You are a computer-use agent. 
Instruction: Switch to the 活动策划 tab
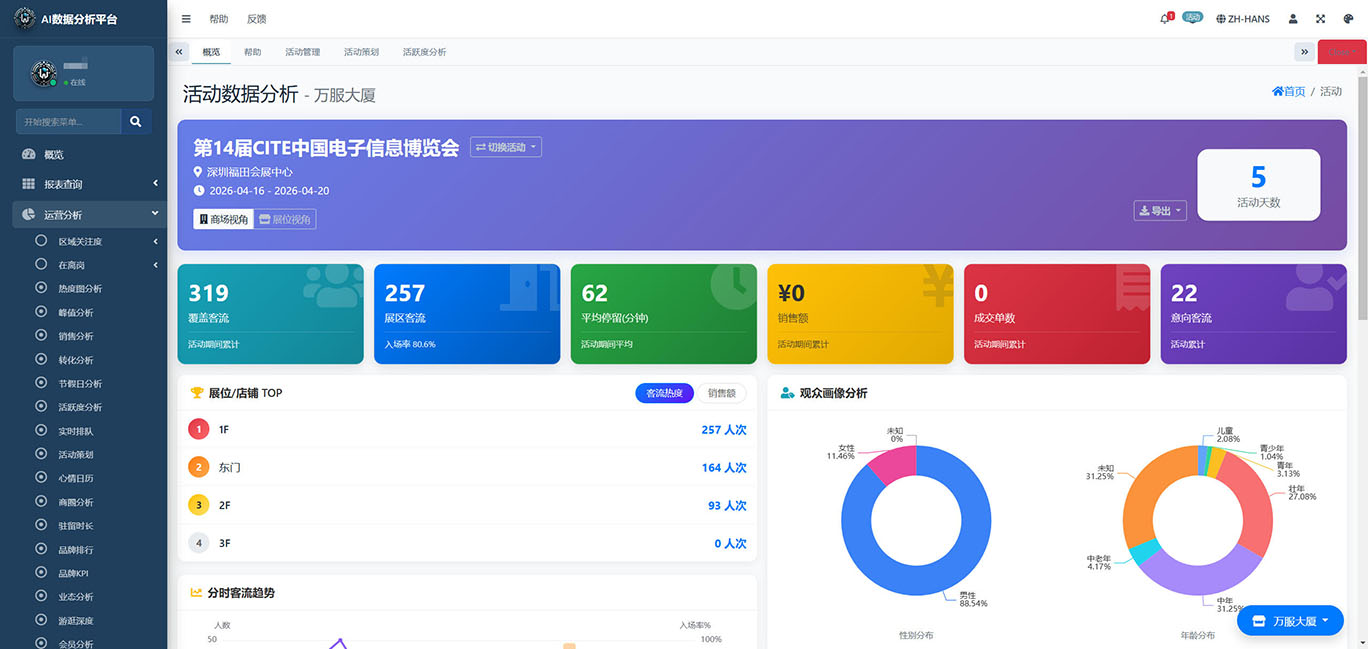click(361, 52)
